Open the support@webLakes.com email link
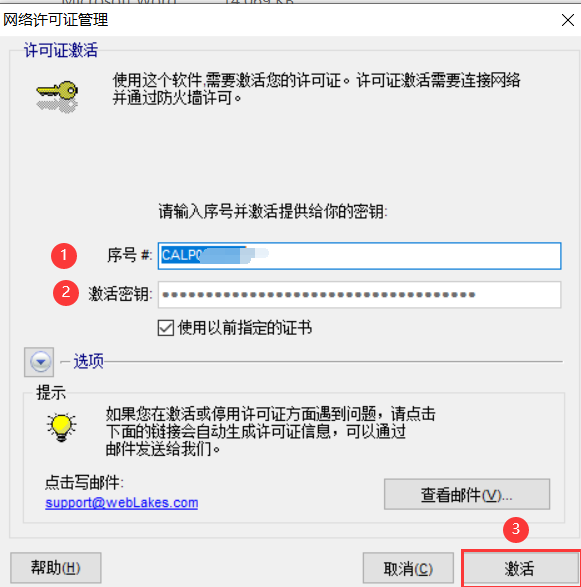 (122, 502)
